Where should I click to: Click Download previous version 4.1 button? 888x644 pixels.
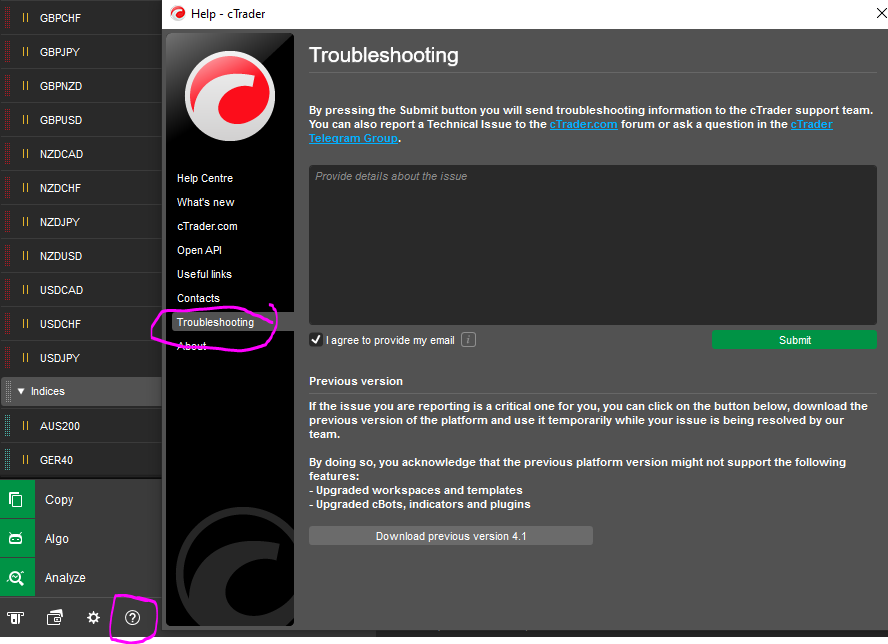[x=451, y=536]
